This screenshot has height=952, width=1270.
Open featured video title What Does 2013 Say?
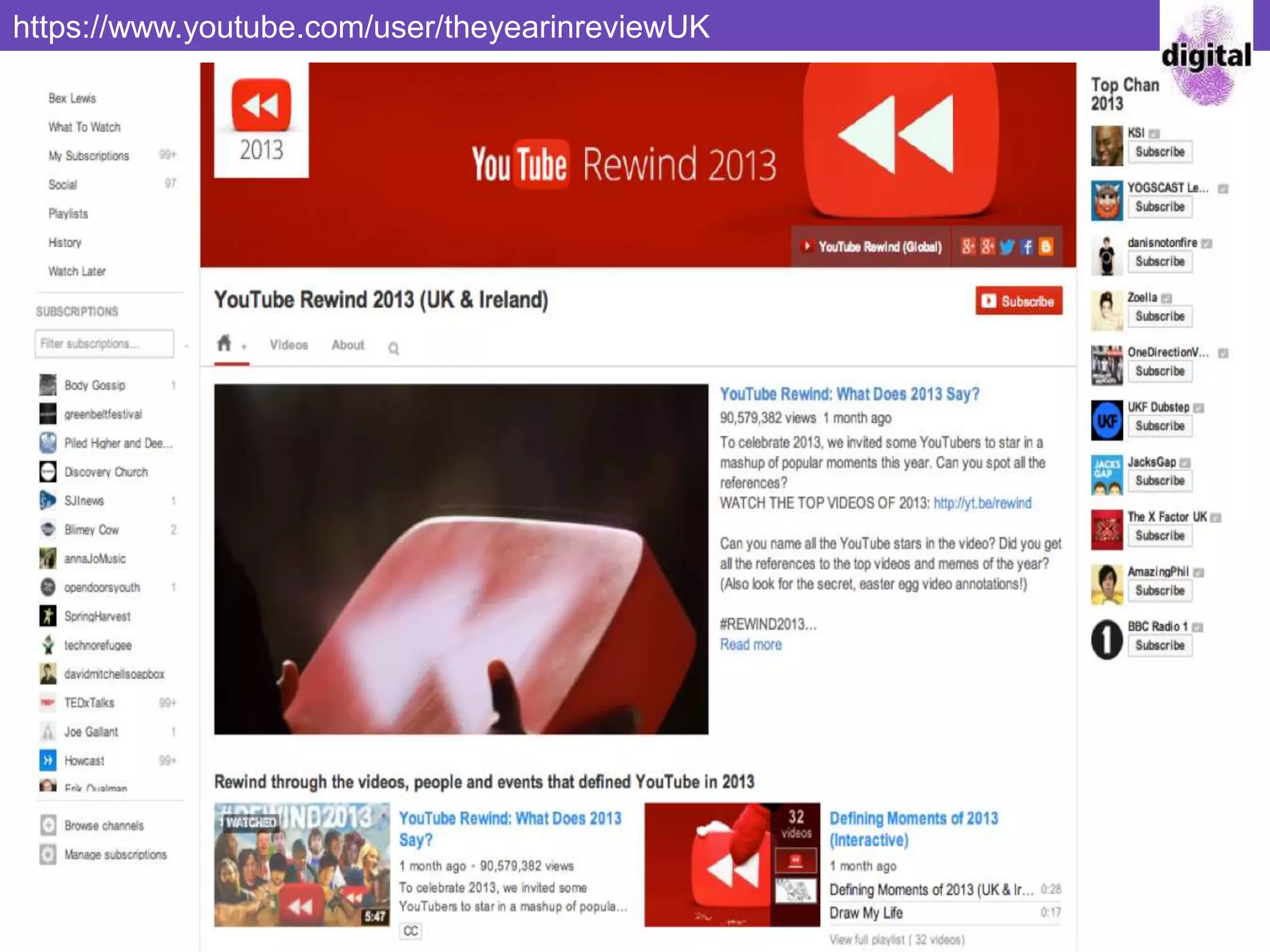[849, 394]
